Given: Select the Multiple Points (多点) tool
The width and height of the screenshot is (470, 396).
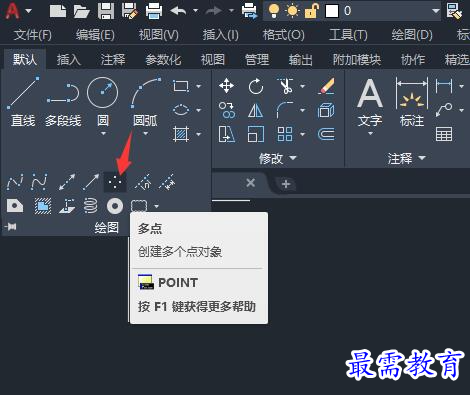Looking at the screenshot, I should [x=115, y=182].
